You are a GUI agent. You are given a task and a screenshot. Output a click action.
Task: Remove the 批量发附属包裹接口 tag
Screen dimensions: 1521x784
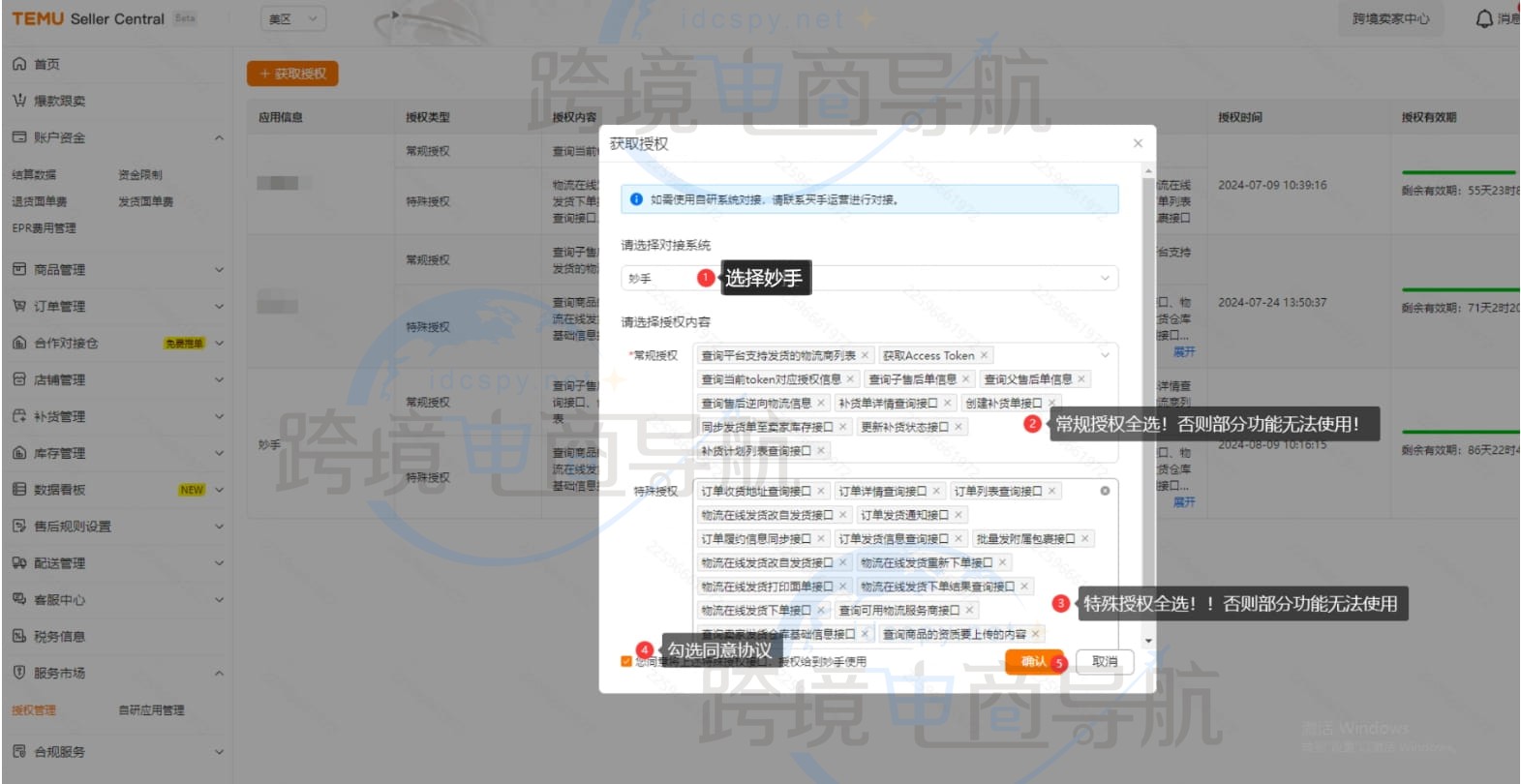coord(1085,538)
